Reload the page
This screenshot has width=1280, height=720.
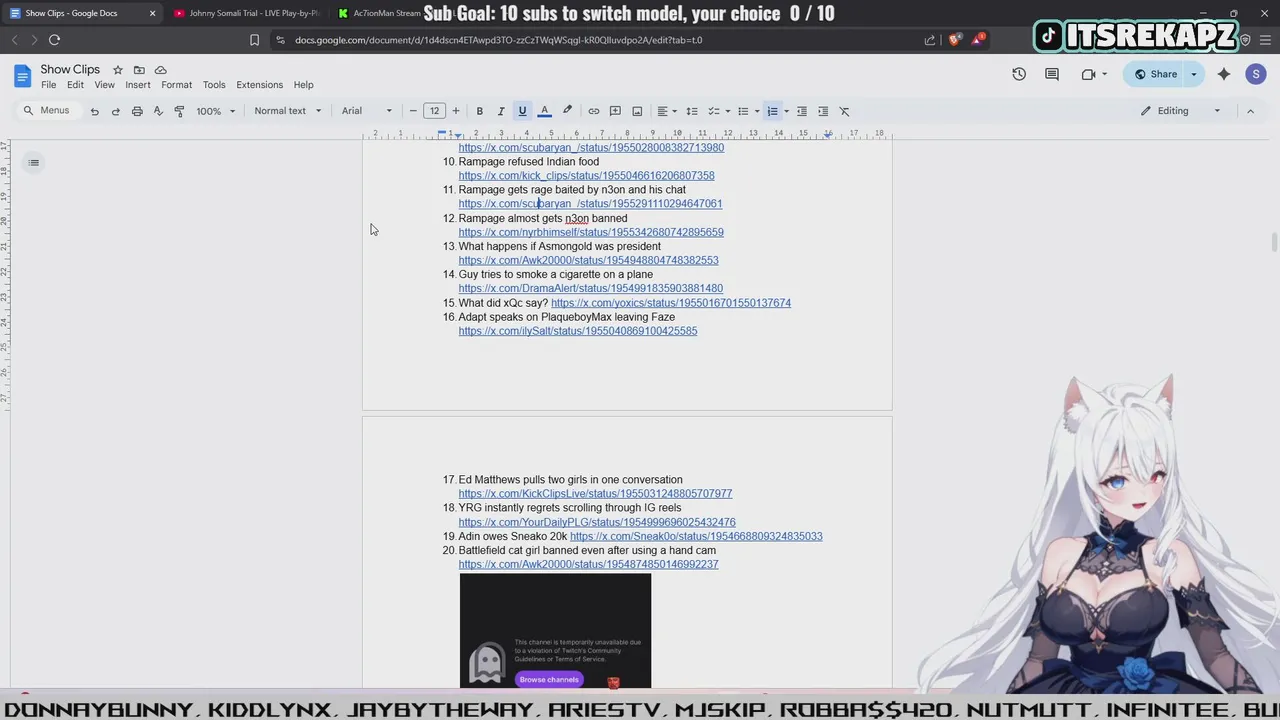coord(54,40)
